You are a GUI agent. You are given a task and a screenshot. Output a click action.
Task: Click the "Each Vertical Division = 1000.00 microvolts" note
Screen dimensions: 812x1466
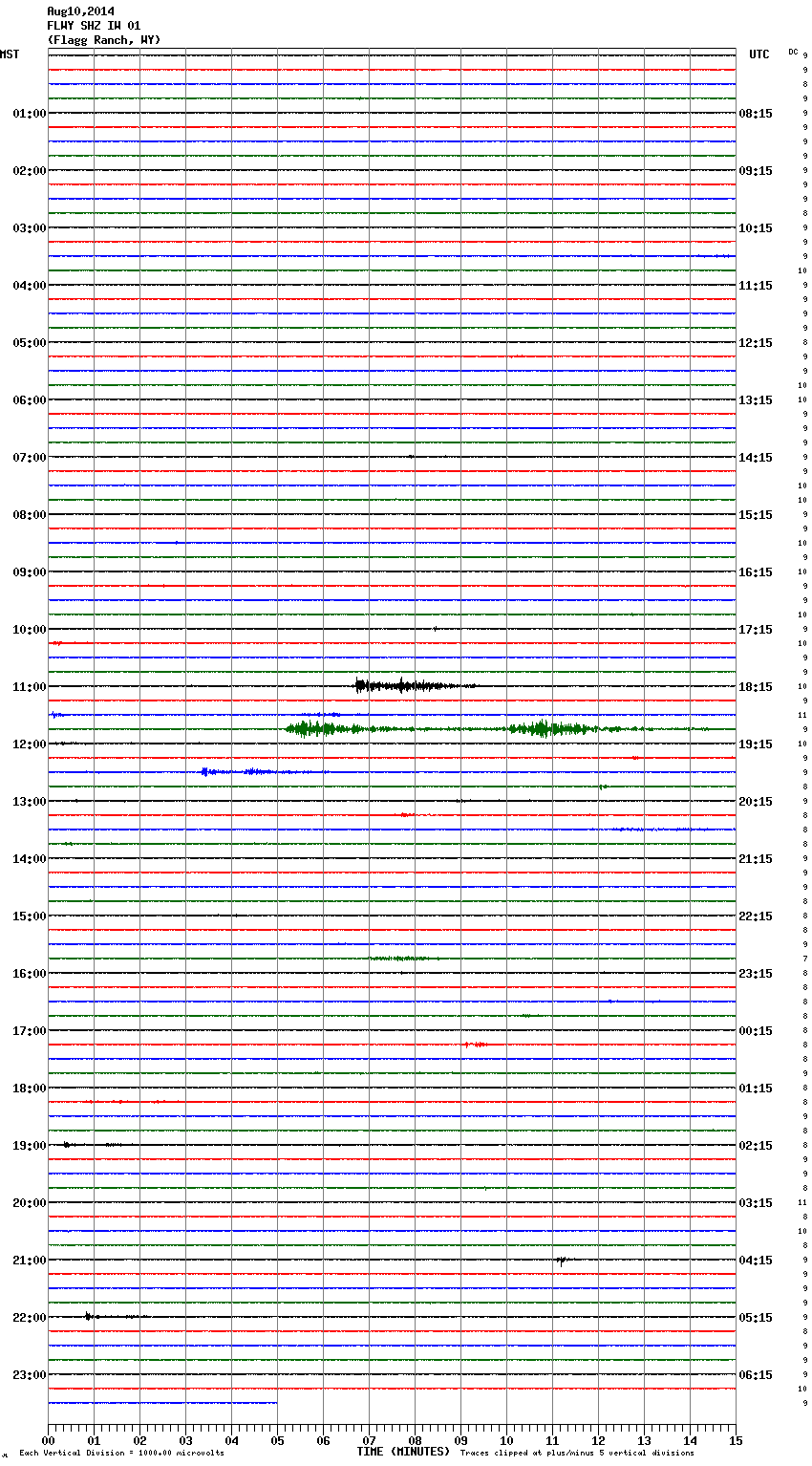point(121,1454)
